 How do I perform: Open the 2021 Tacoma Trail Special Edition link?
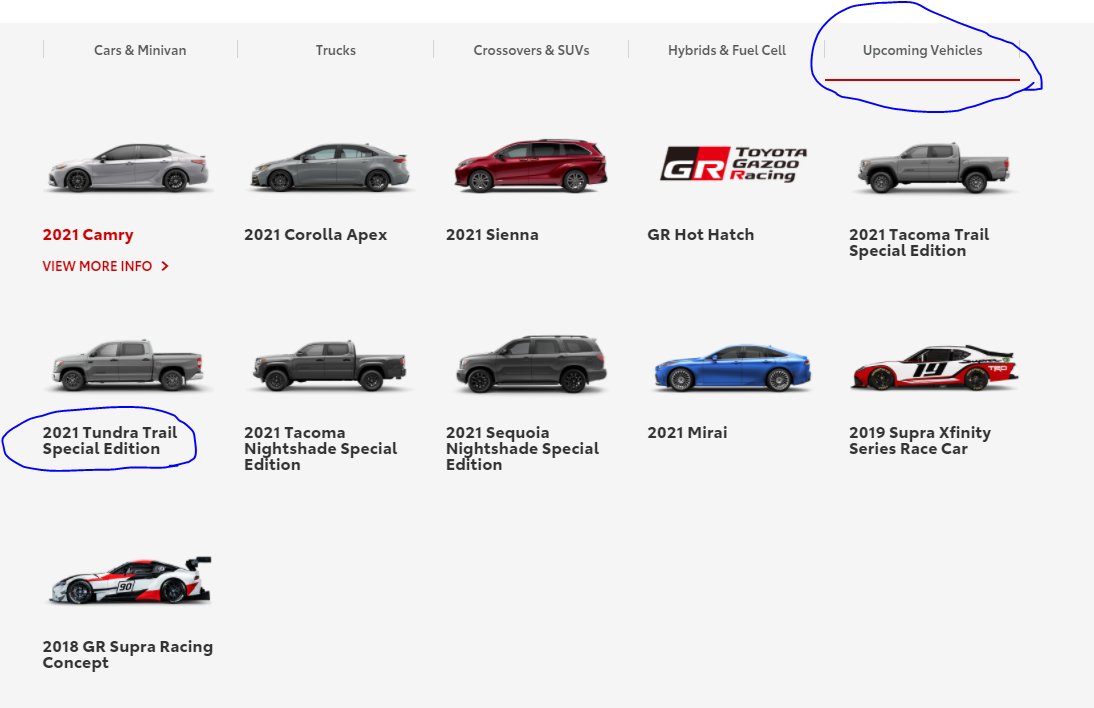[919, 243]
